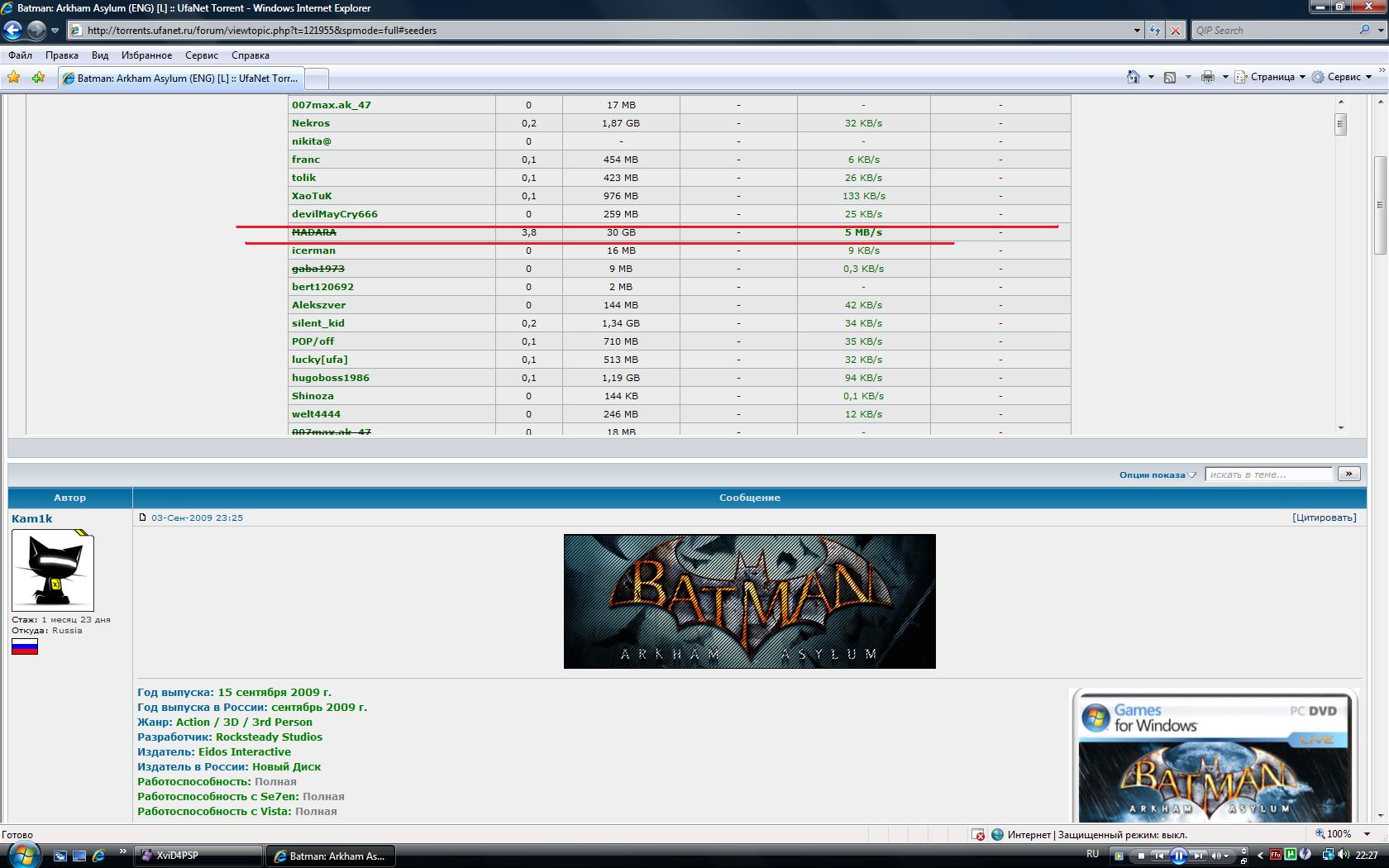Screen dimensions: 1389x868
Task: Click the Add to Favorites star-plus icon
Action: (x=38, y=78)
